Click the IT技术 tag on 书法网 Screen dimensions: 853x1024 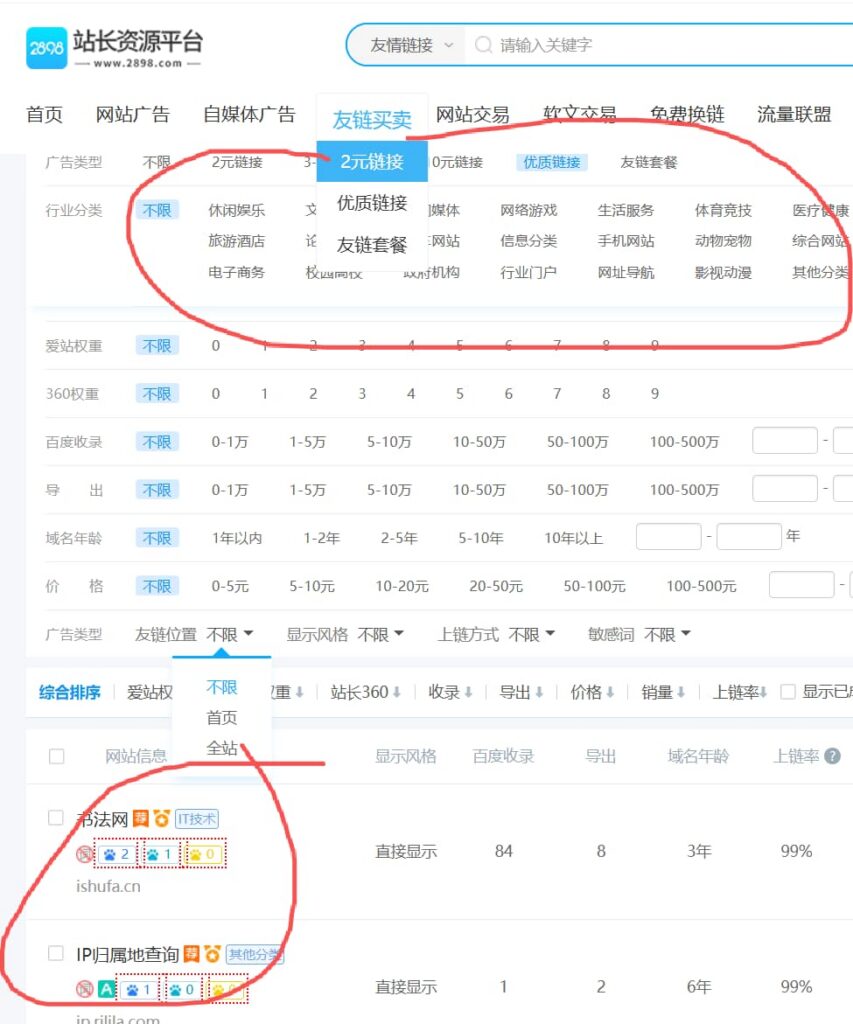(x=197, y=818)
